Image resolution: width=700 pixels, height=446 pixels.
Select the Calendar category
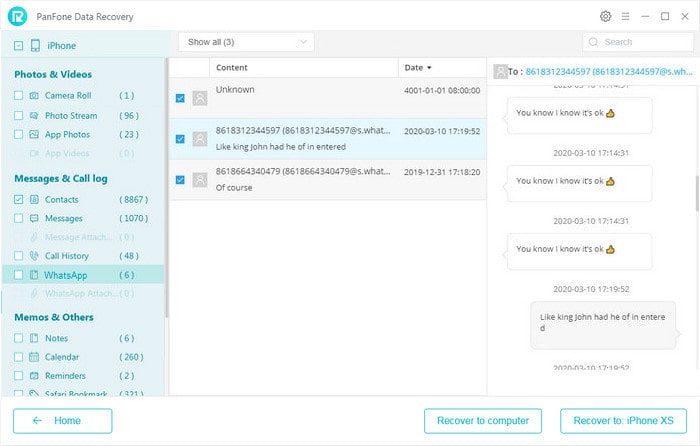[x=62, y=357]
